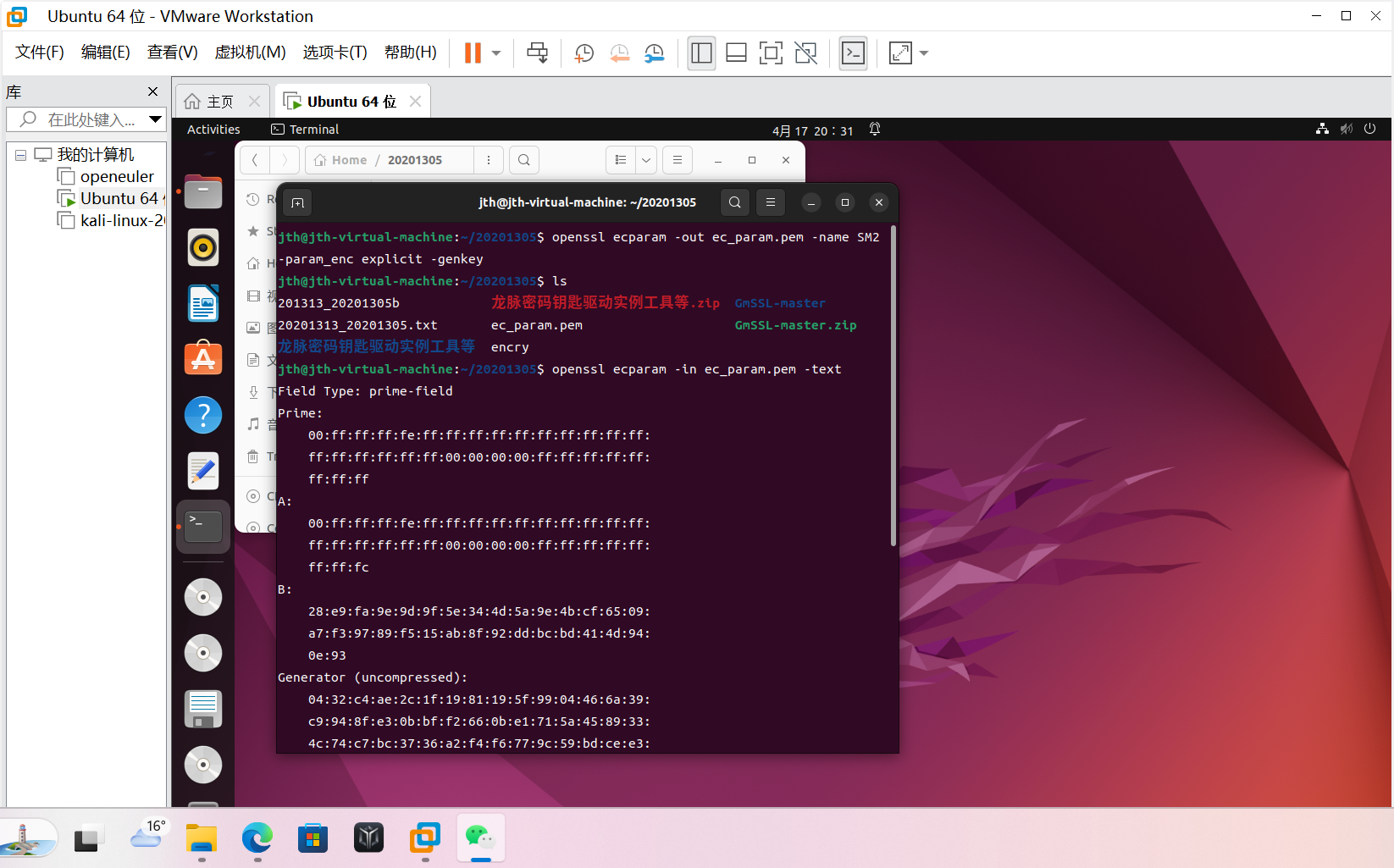1394x868 pixels.
Task: Click the Ubuntu volume icon
Action: [x=1347, y=129]
